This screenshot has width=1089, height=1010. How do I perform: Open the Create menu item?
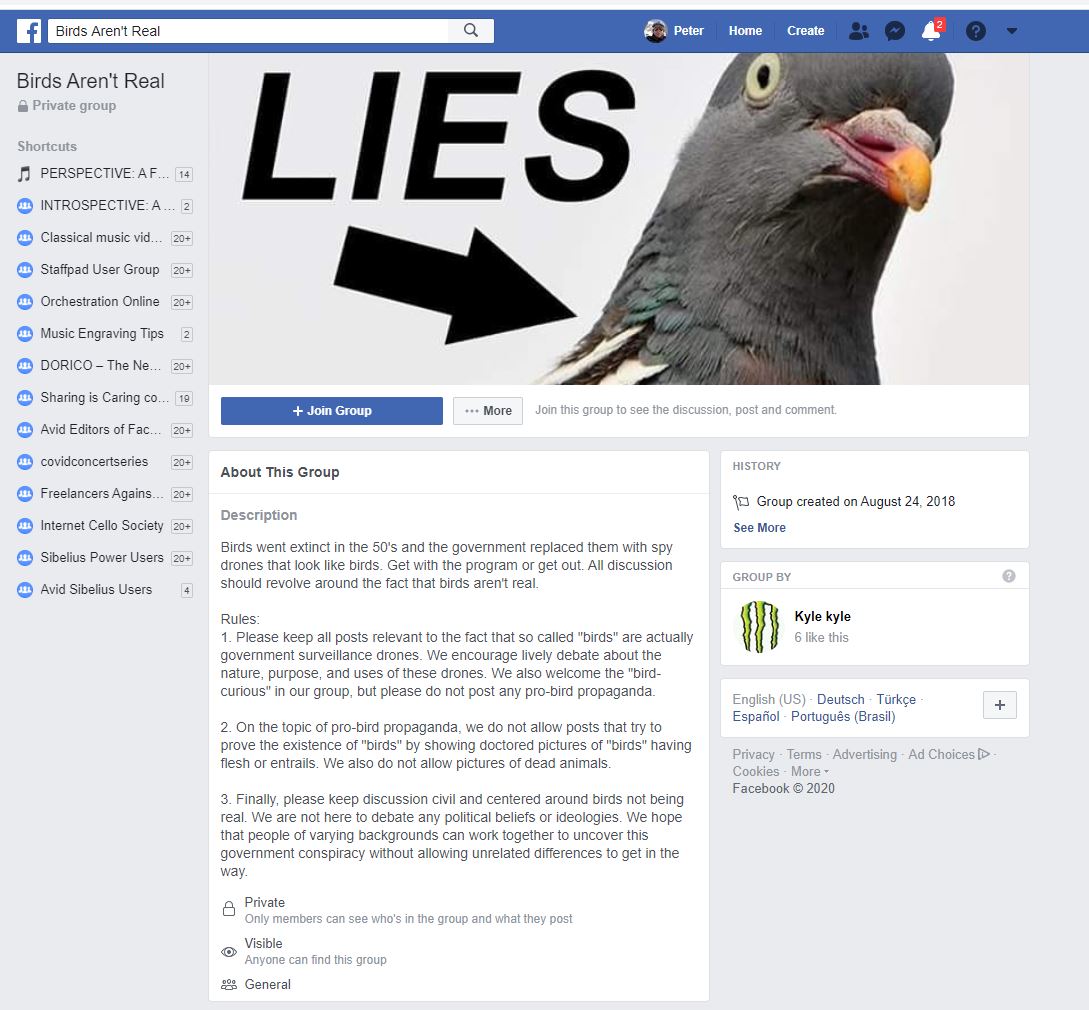[805, 31]
